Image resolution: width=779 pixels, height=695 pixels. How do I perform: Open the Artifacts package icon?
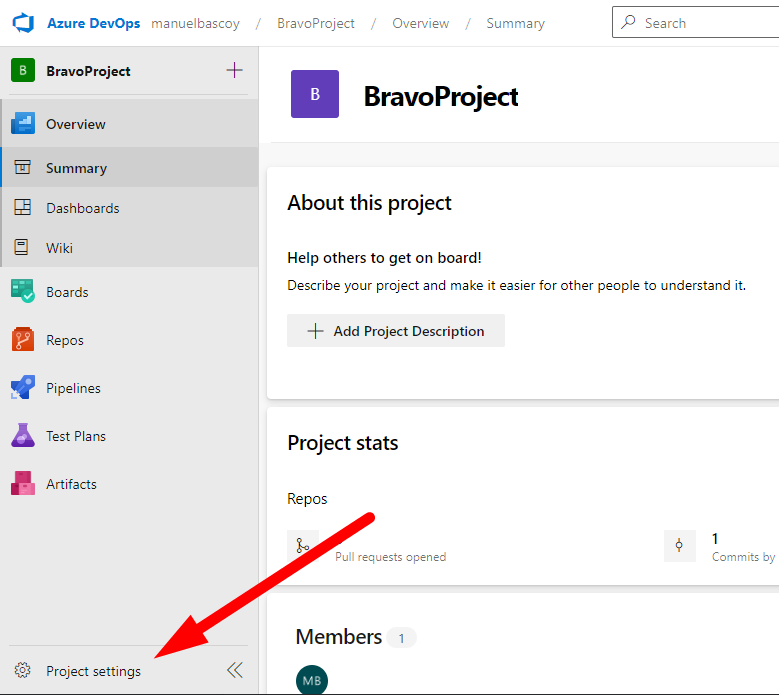pyautogui.click(x=23, y=484)
